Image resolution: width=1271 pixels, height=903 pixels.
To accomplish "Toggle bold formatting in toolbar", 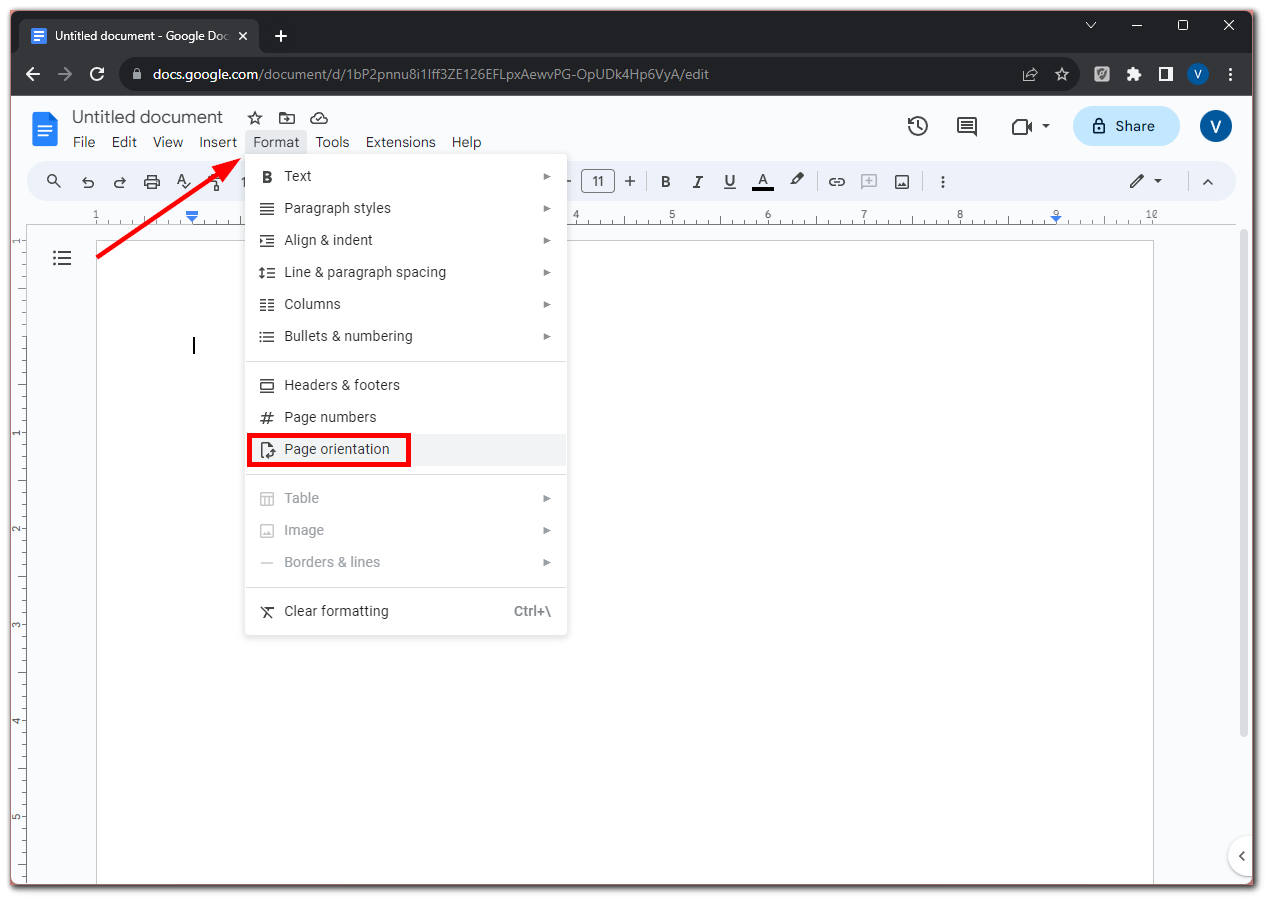I will (x=666, y=181).
